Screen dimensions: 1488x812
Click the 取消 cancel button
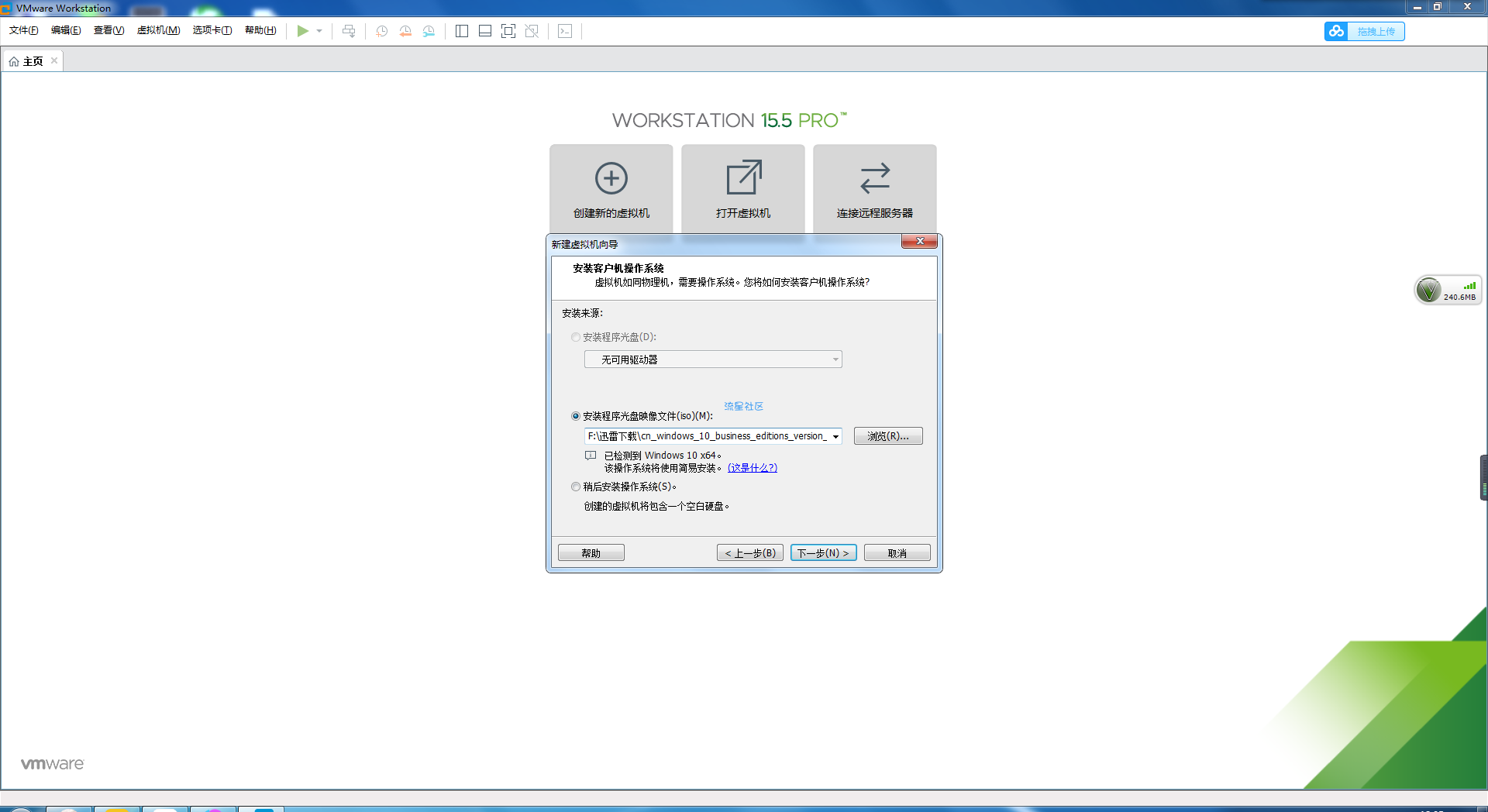tap(897, 553)
